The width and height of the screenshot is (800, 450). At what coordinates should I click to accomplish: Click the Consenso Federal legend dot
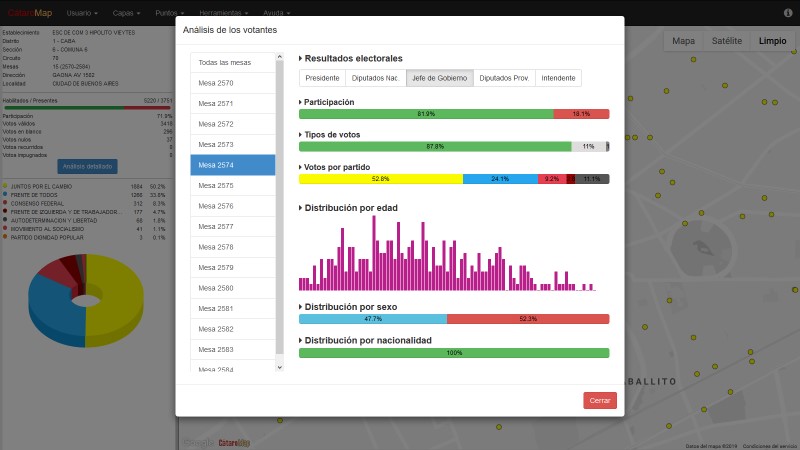click(x=5, y=203)
